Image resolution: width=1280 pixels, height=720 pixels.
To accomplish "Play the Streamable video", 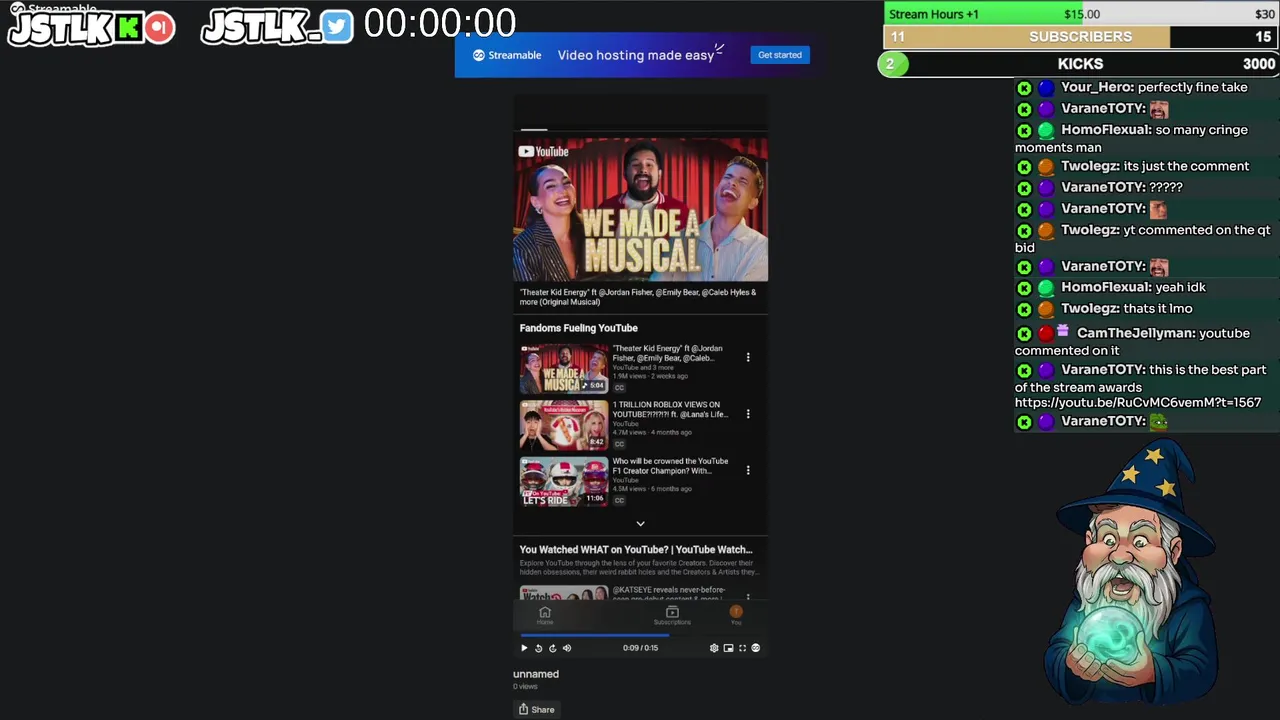I will click(524, 648).
